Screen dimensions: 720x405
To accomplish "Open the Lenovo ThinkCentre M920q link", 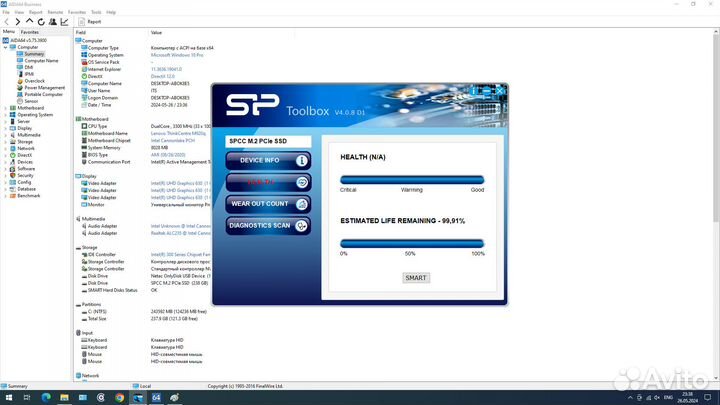I will [178, 133].
